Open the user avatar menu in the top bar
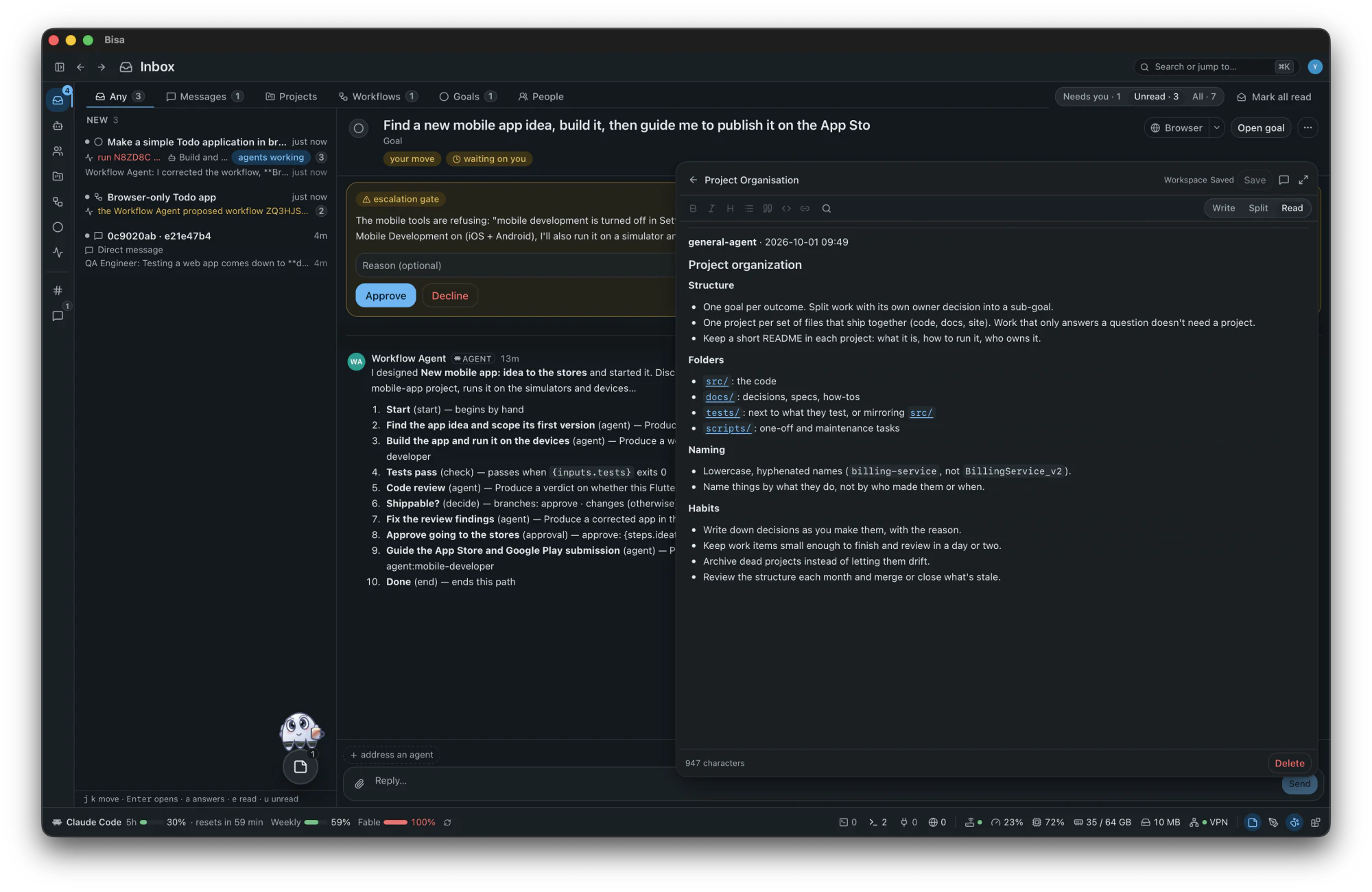The width and height of the screenshot is (1372, 892). (1314, 67)
